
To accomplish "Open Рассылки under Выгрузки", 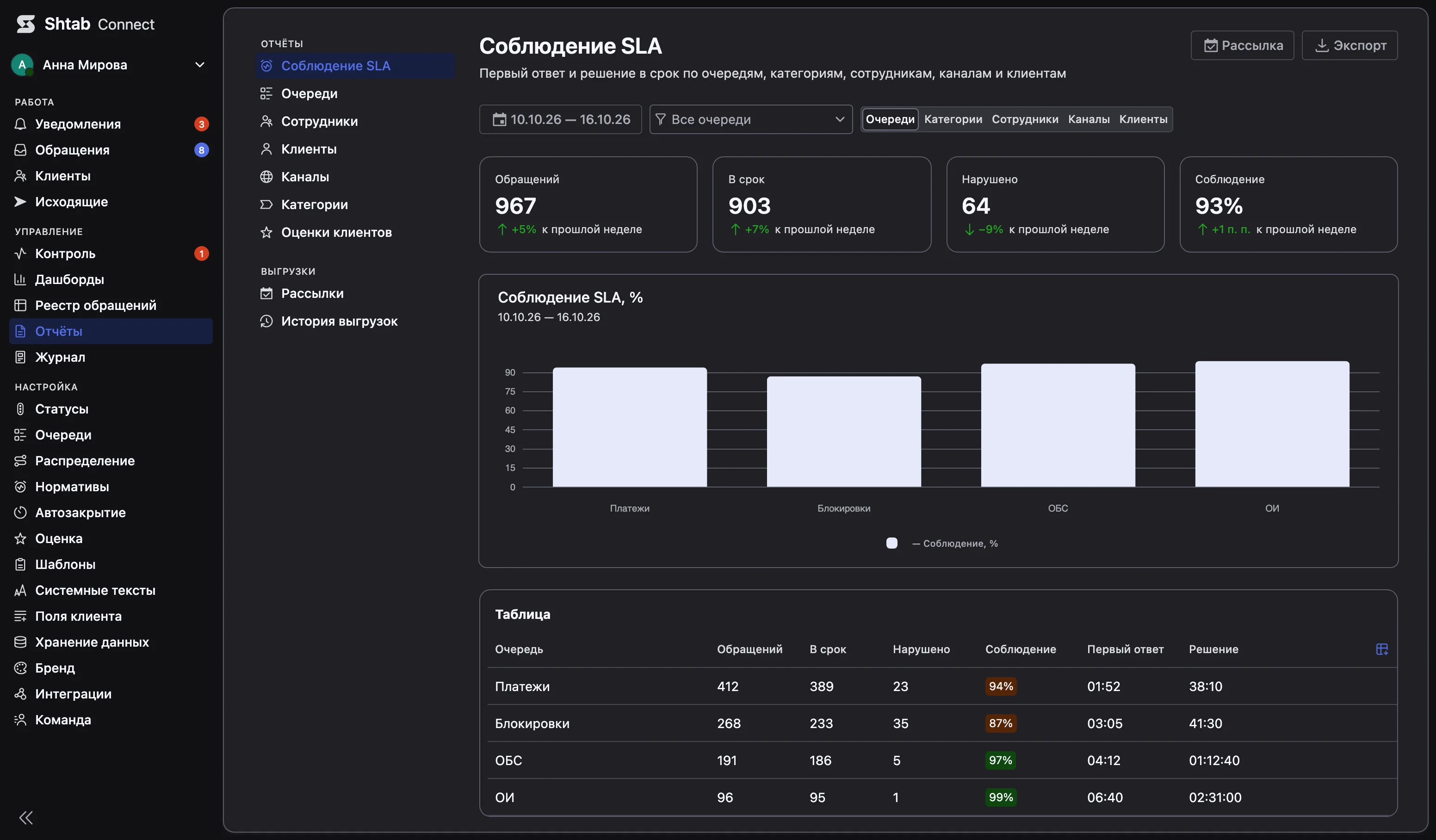I will pyautogui.click(x=354, y=293).
